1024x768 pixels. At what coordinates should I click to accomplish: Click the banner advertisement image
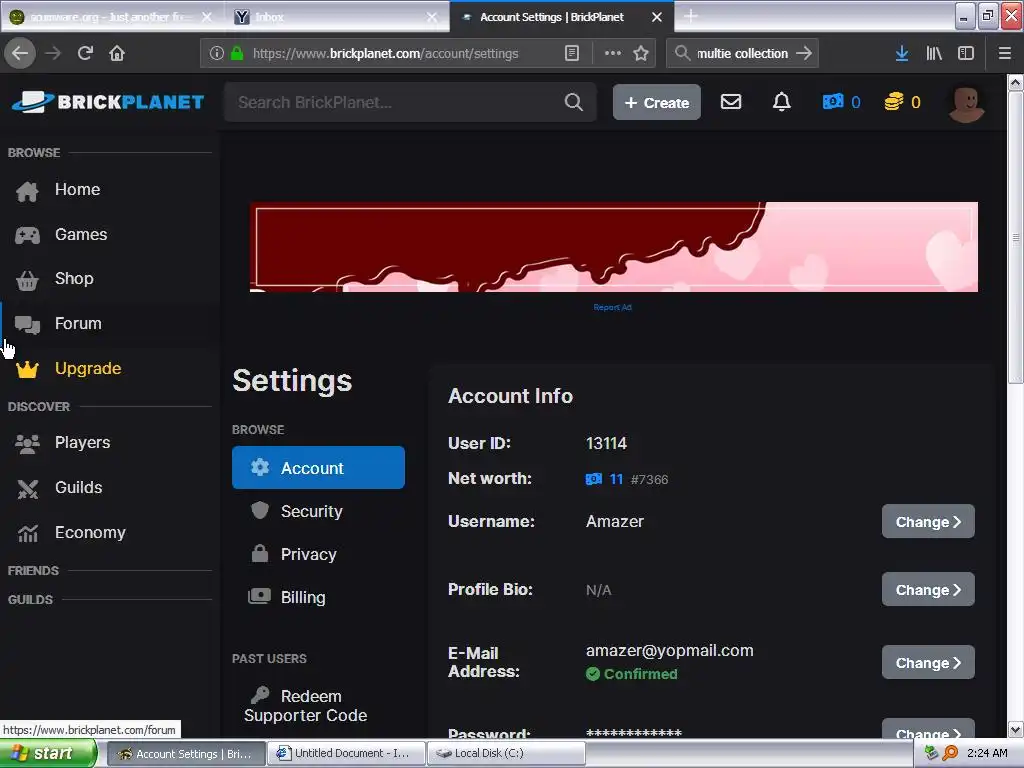tap(614, 247)
